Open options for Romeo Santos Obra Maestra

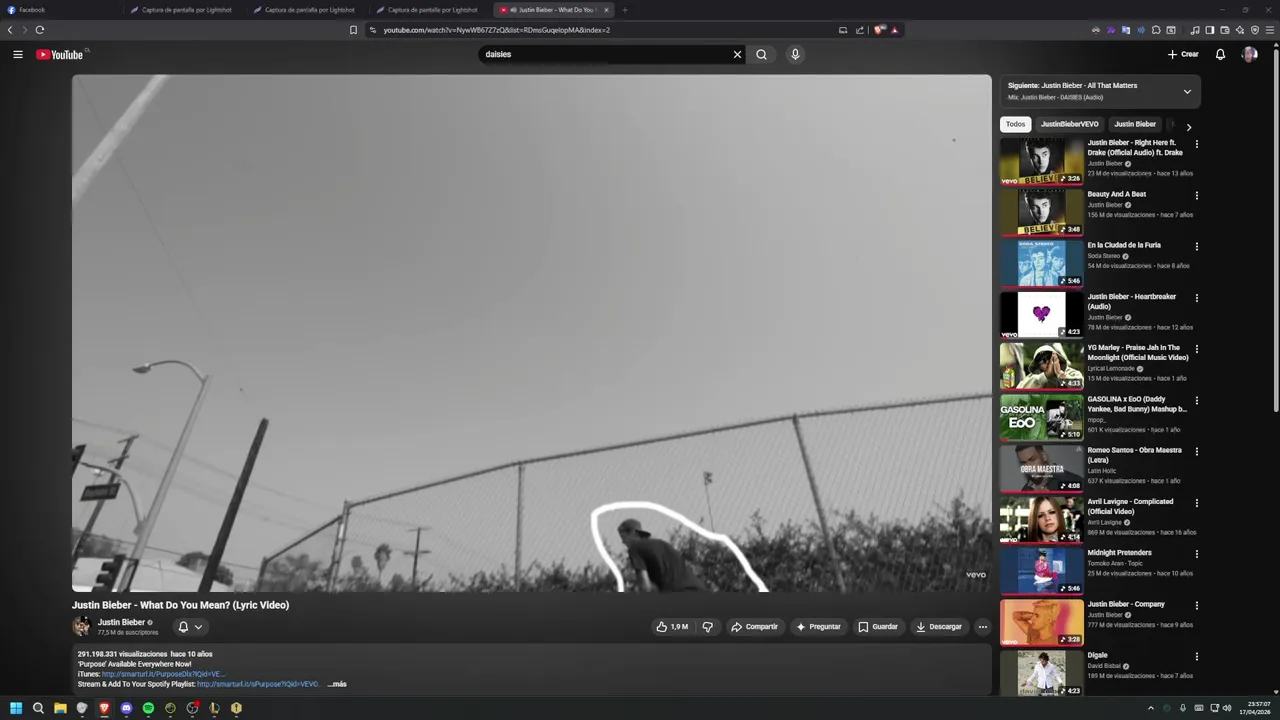coord(1196,451)
